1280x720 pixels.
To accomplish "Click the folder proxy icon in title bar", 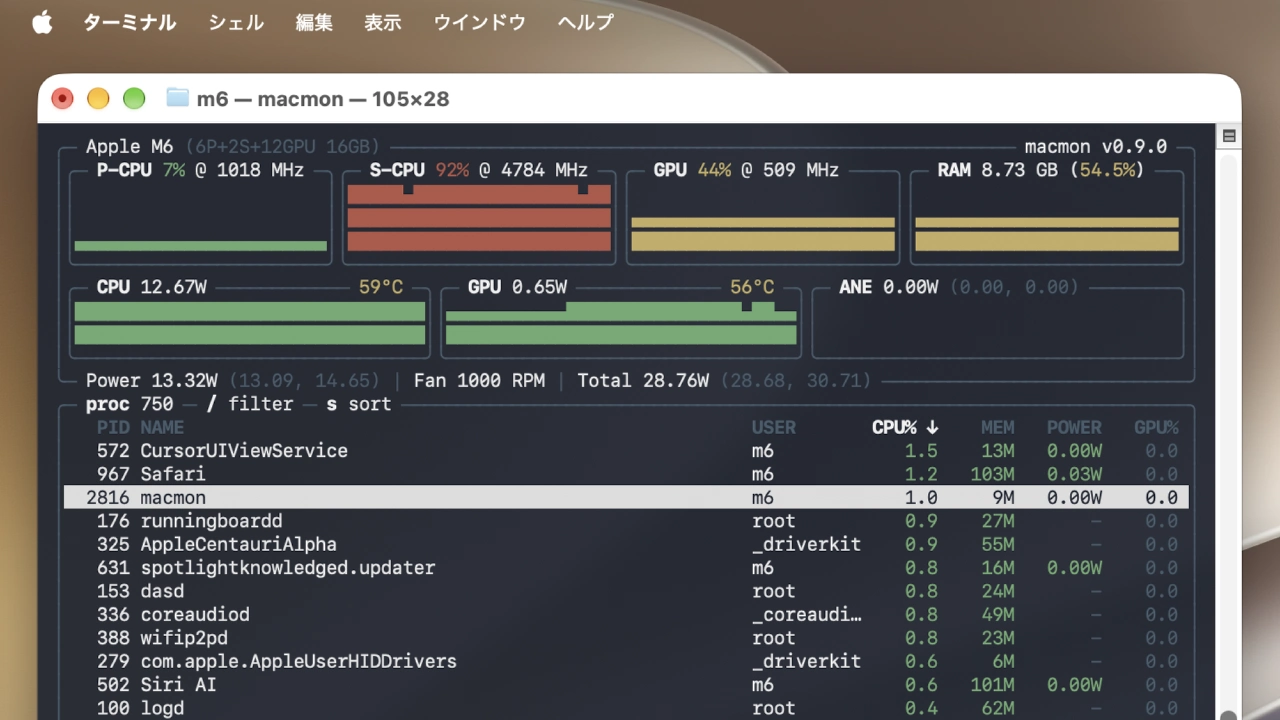I will point(177,98).
